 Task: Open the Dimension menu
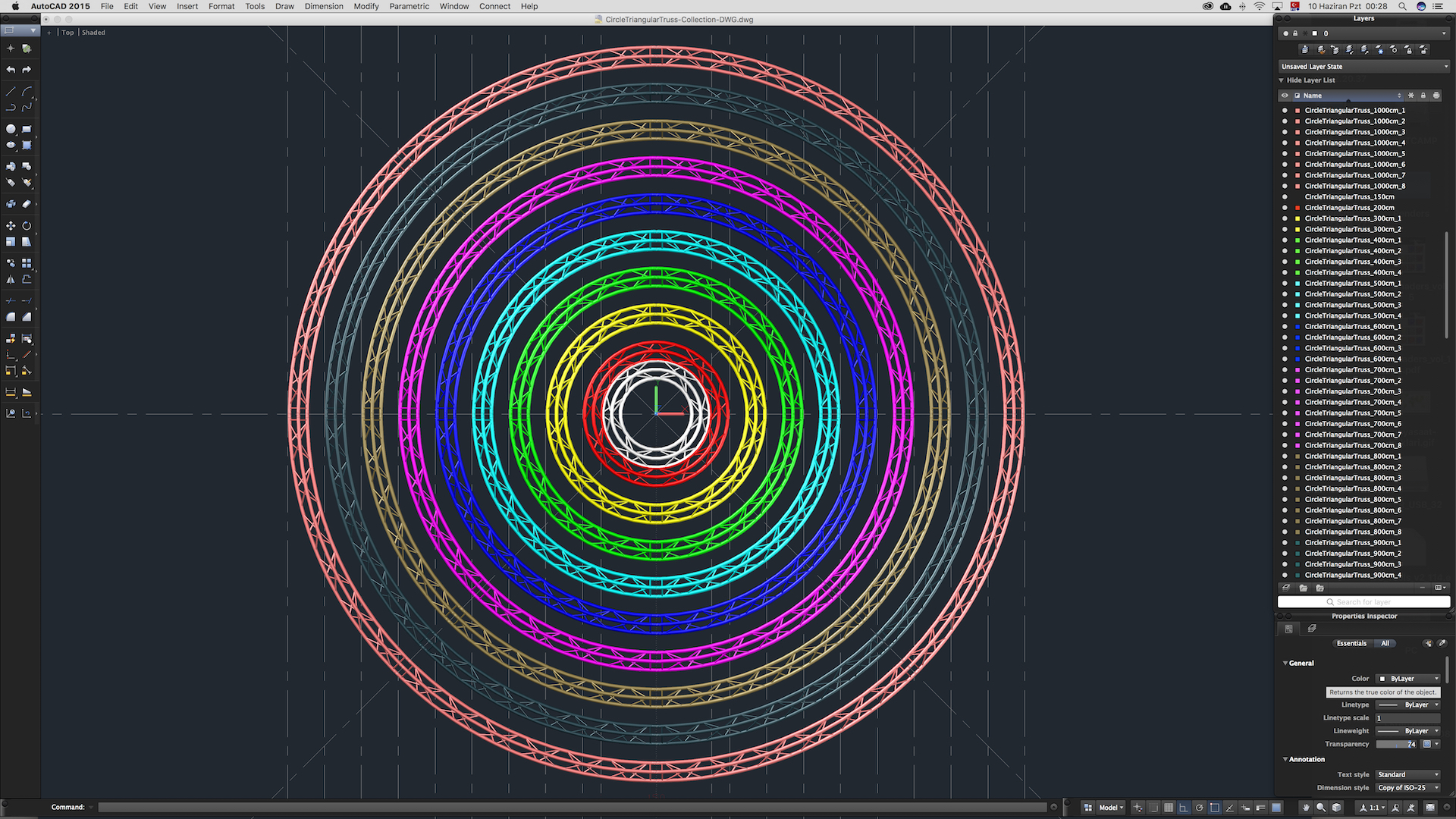[324, 6]
